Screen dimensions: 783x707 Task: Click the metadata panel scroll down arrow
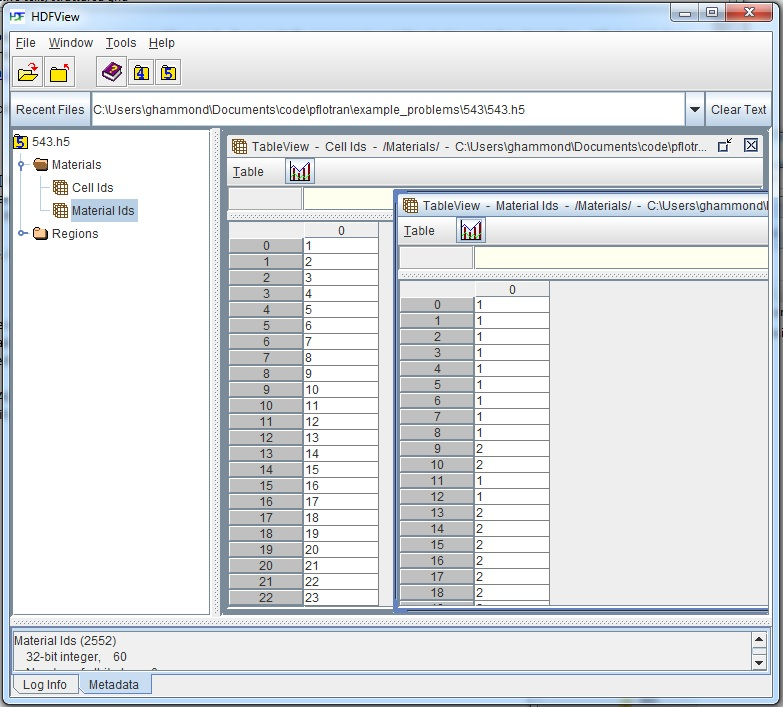[x=758, y=662]
